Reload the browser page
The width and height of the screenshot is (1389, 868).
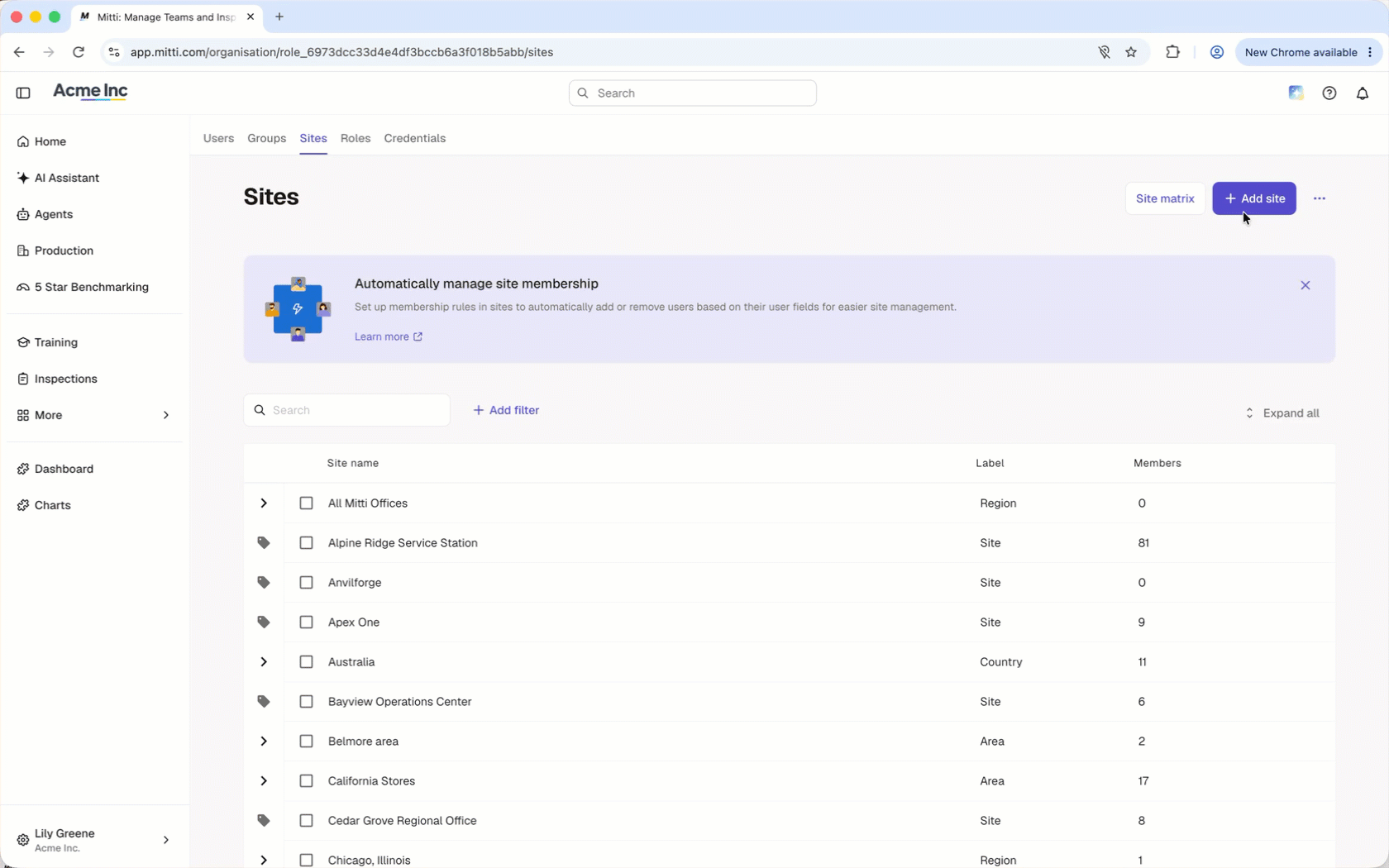click(79, 52)
